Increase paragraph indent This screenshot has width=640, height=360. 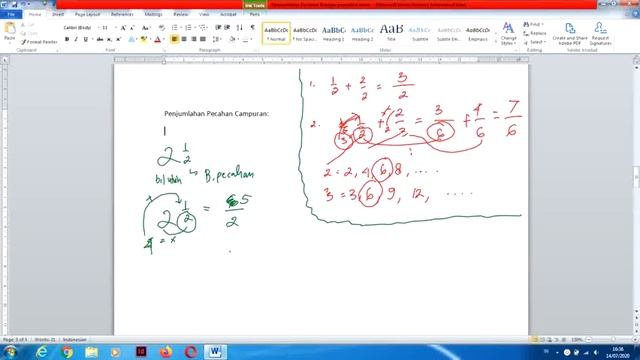[x=227, y=27]
